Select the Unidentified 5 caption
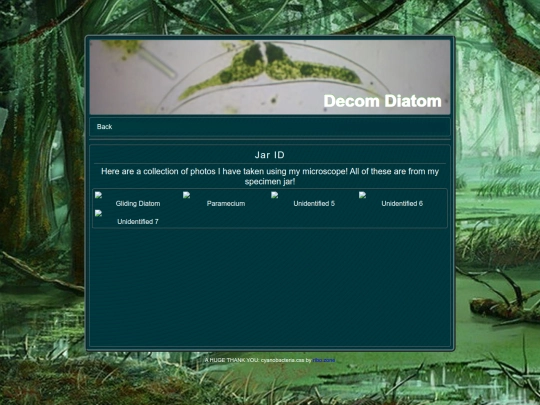This screenshot has height=405, width=540. click(314, 204)
